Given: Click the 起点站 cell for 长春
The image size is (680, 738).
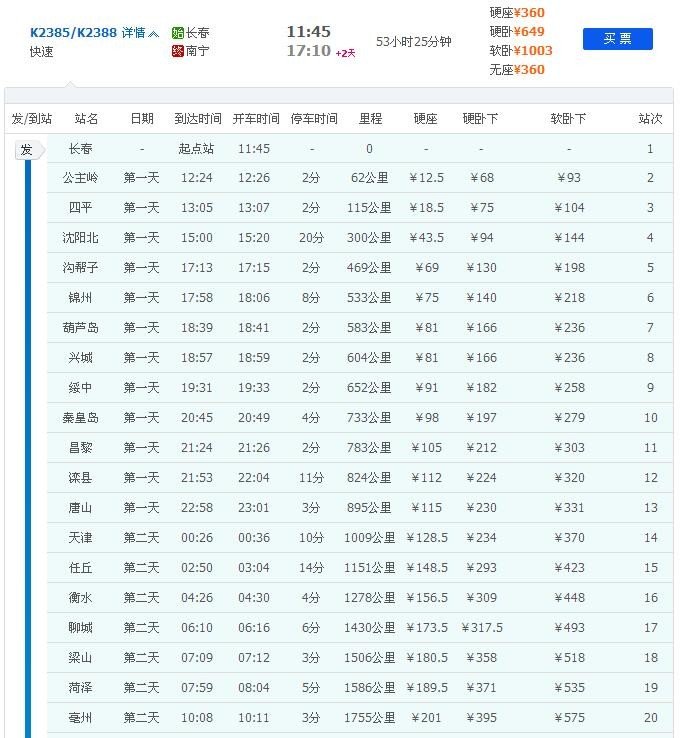Looking at the screenshot, I should 196,149.
